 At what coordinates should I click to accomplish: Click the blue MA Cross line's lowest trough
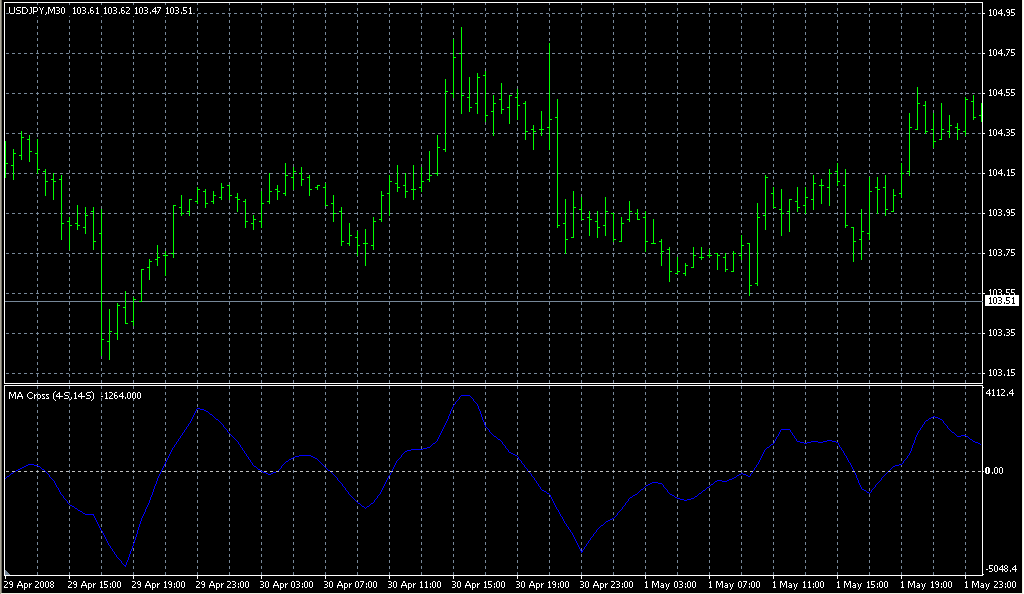(126, 565)
